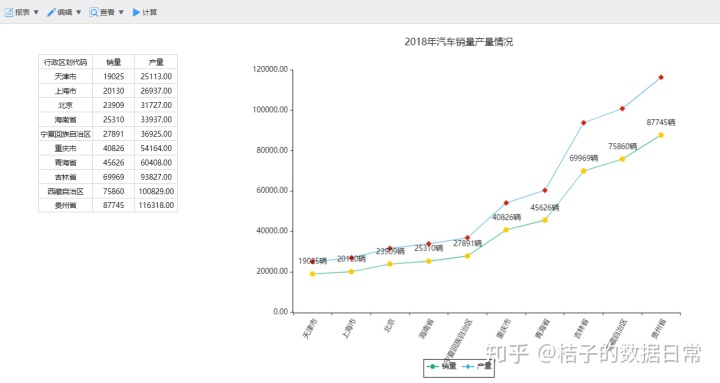Viewport: 720px width, 383px height.
Task: Click the 87745辆 sales data point
Action: 661,135
